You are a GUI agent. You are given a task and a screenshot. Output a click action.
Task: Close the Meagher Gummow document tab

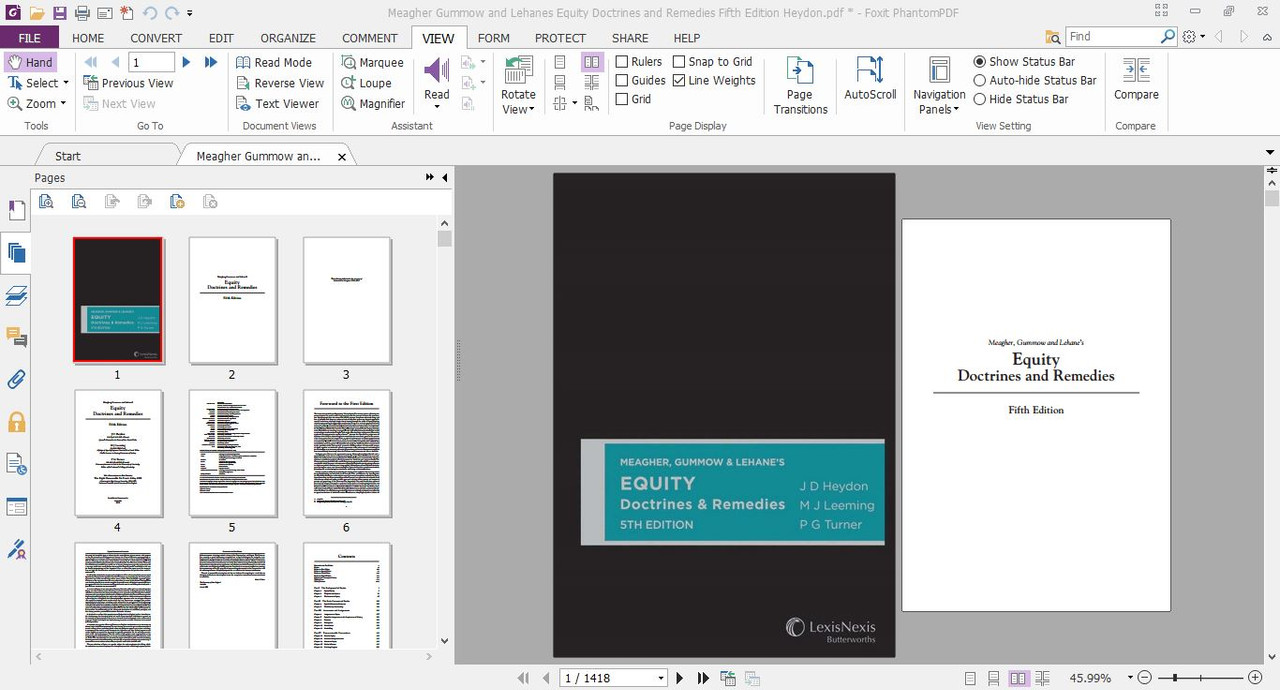(342, 157)
